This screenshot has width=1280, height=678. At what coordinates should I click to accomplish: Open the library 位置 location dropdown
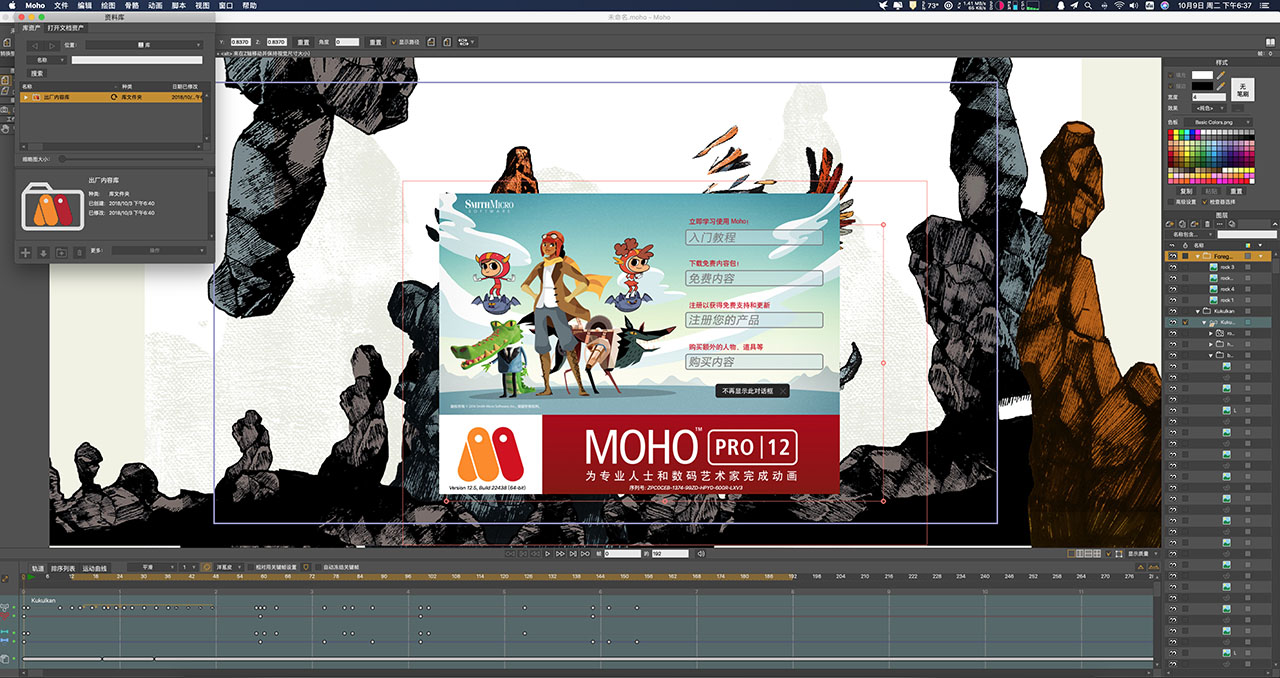coord(144,45)
